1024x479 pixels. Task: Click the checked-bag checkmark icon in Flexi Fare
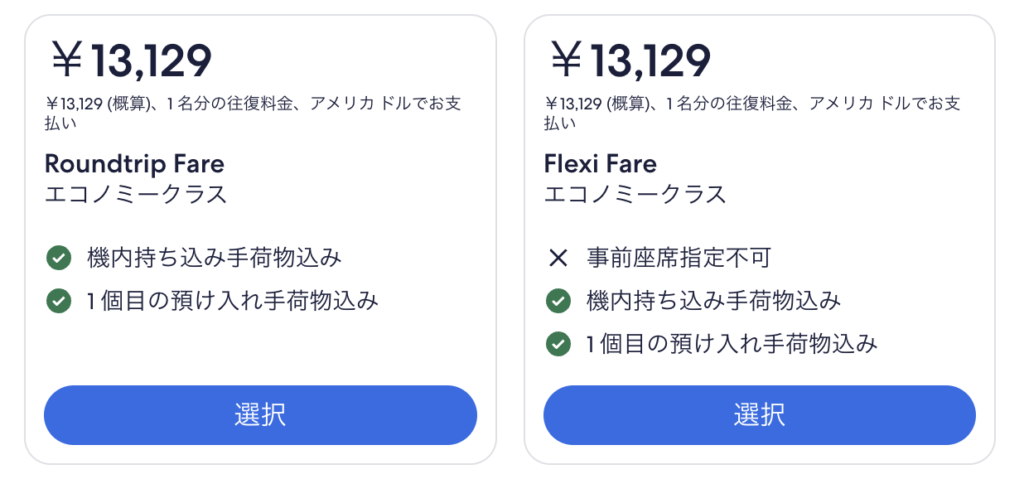(558, 344)
